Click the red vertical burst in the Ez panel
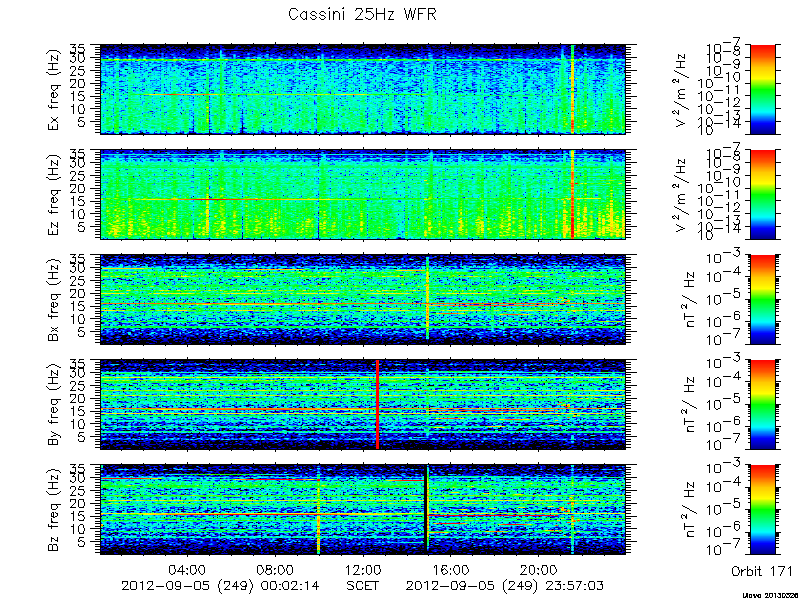The image size is (800, 600). click(x=572, y=194)
